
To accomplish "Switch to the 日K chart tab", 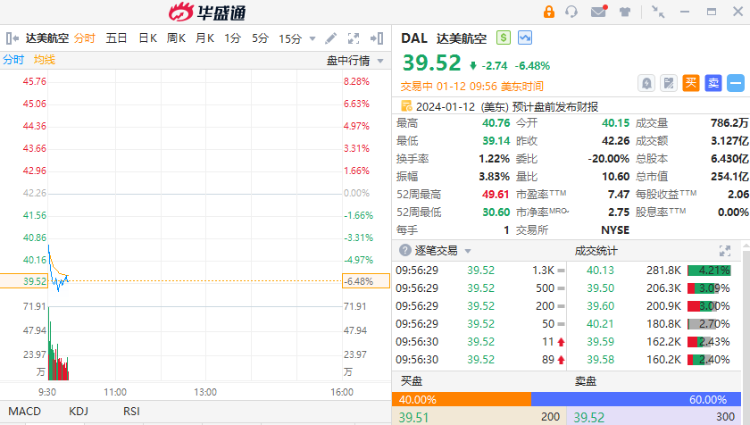I will [147, 38].
